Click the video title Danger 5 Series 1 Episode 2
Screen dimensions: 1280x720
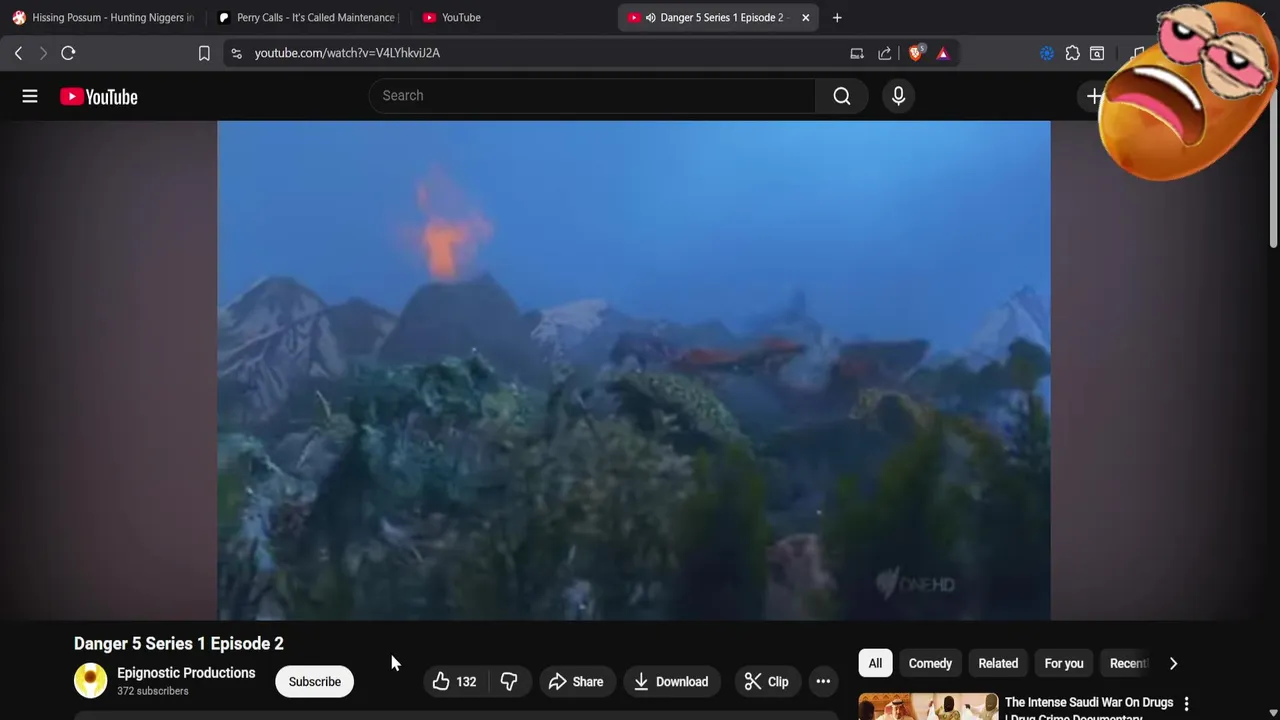point(179,643)
